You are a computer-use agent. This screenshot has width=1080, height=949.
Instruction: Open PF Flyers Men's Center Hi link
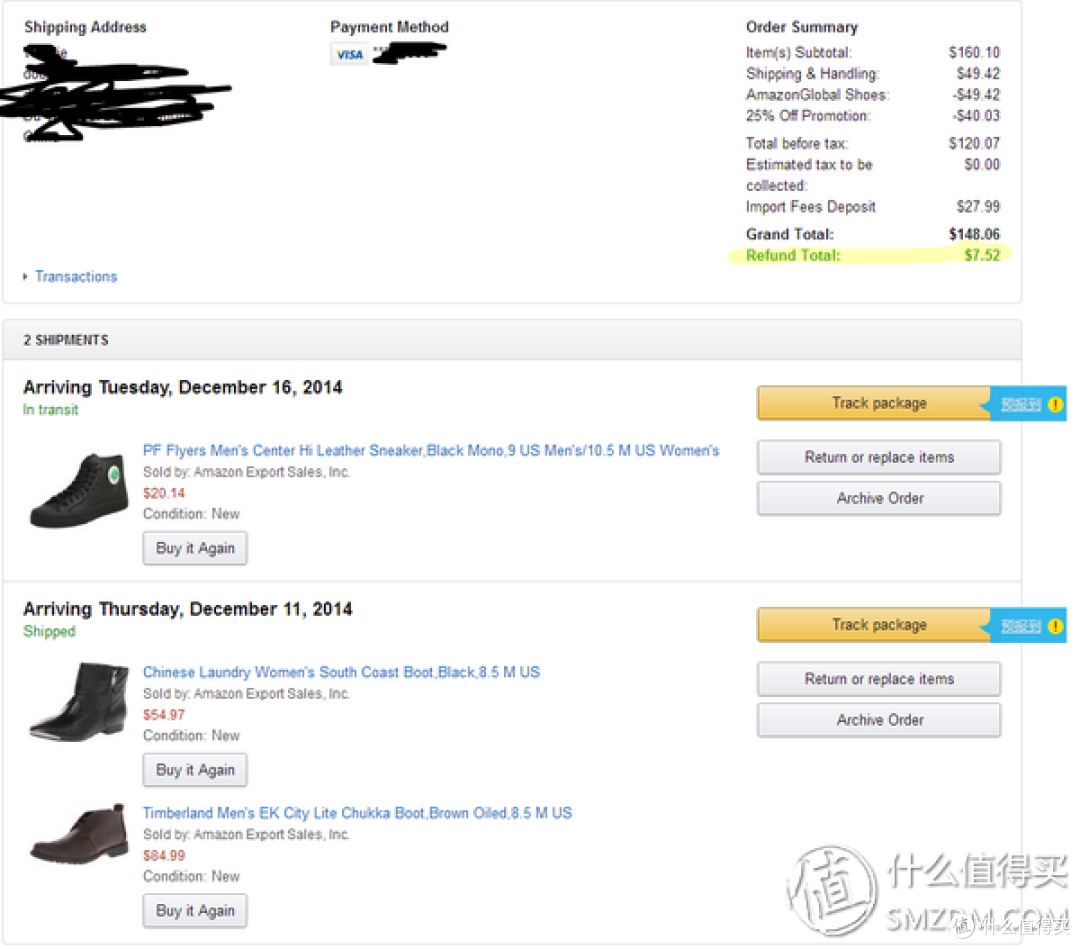pyautogui.click(x=431, y=451)
